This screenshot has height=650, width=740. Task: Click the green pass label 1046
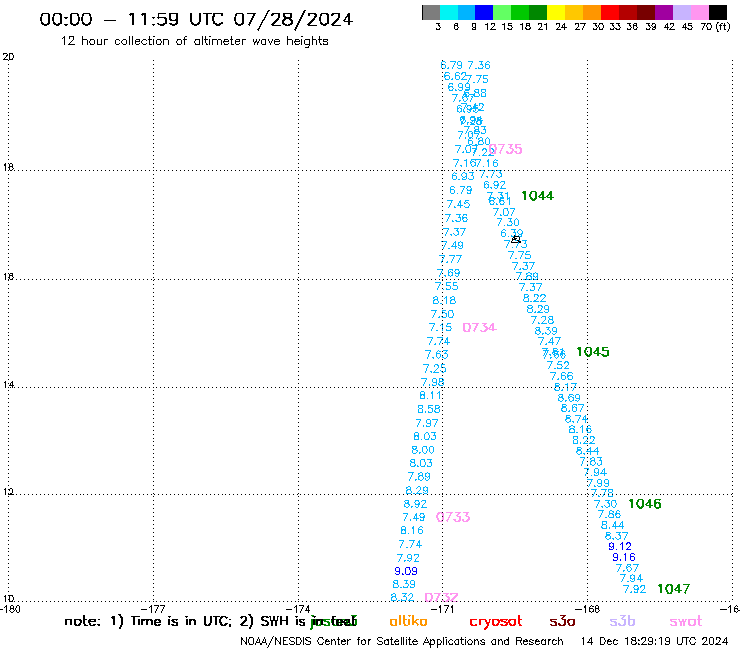pyautogui.click(x=645, y=504)
